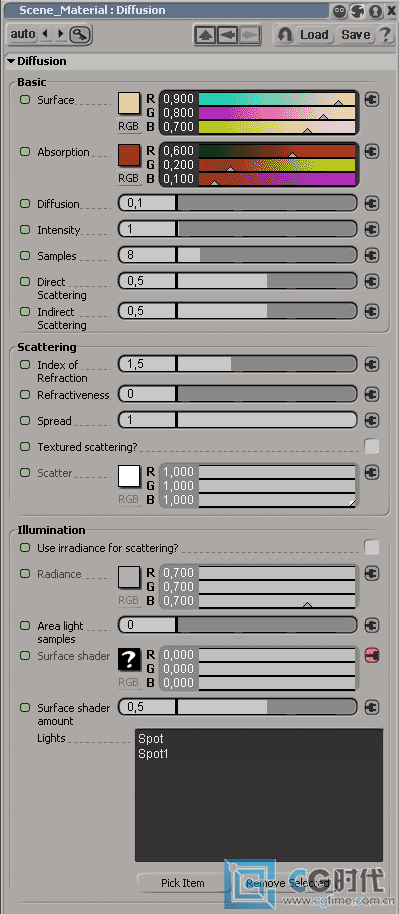Toggle animation marker next to Samples
This screenshot has width=399, height=914.
pyautogui.click(x=25, y=256)
